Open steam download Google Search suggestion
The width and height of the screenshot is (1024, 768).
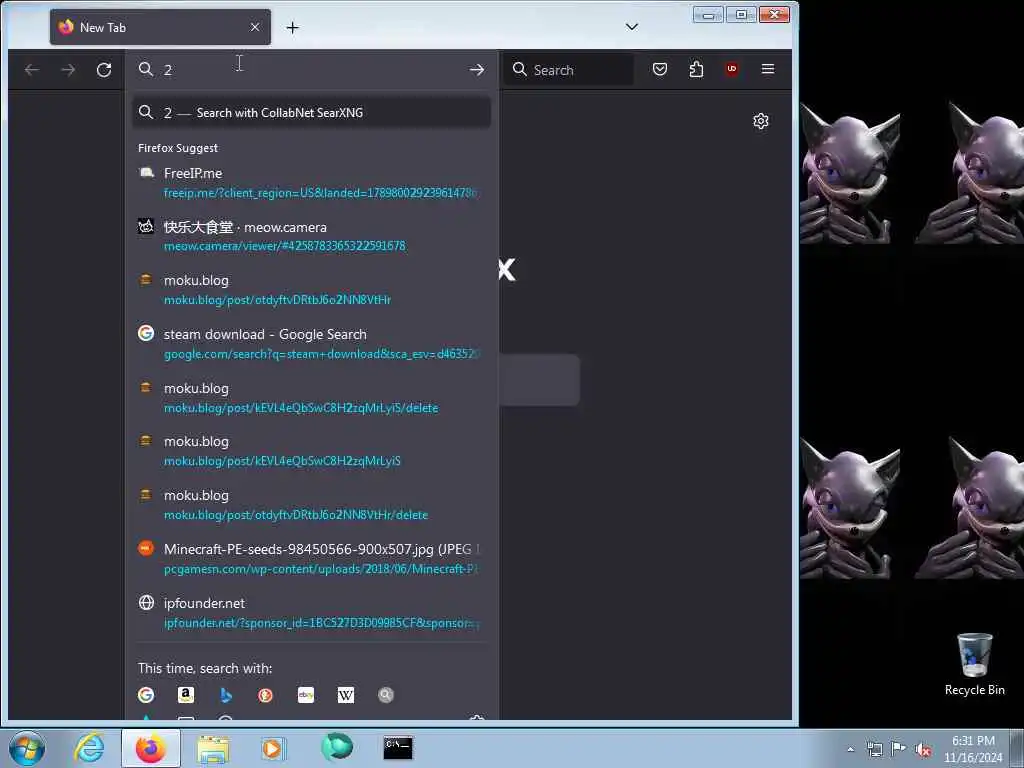point(312,344)
